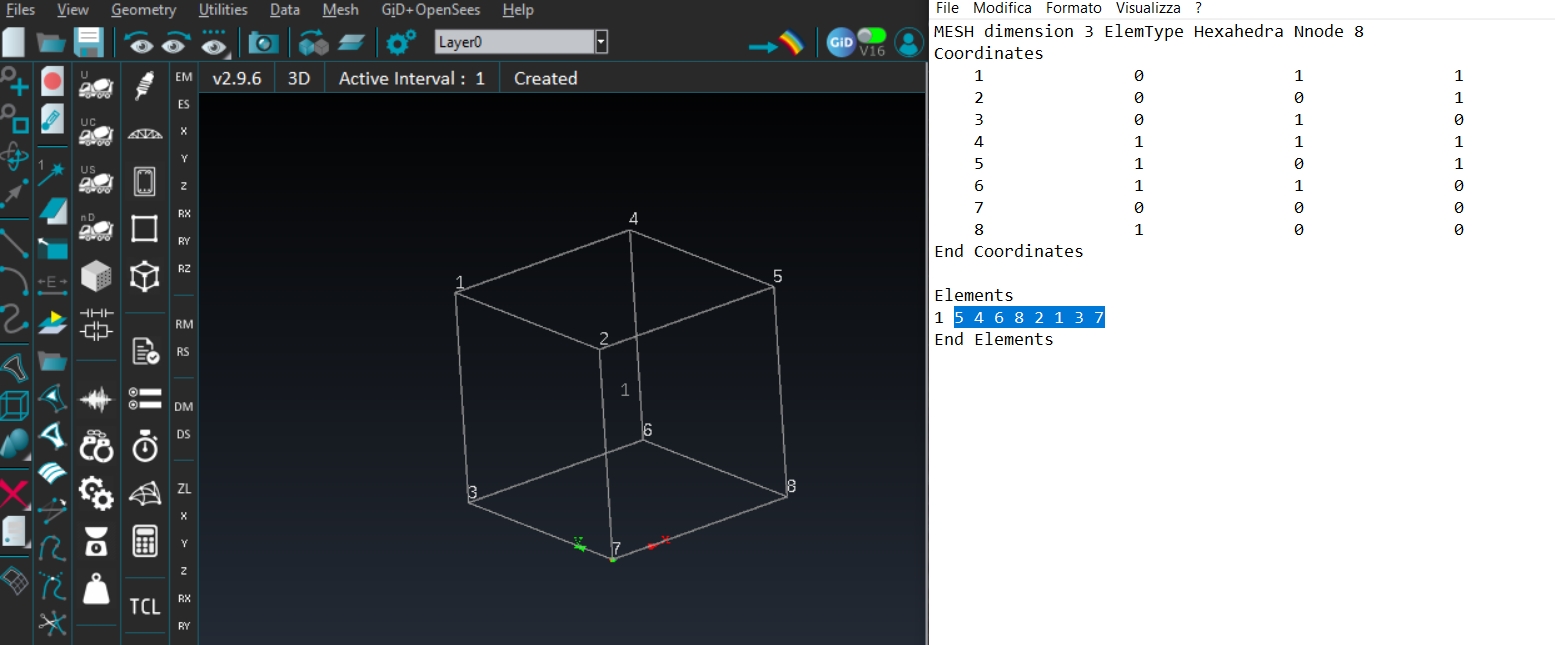Viewport: 1555px width, 645px height.
Task: Click the double gears analysis icon
Action: [96, 492]
